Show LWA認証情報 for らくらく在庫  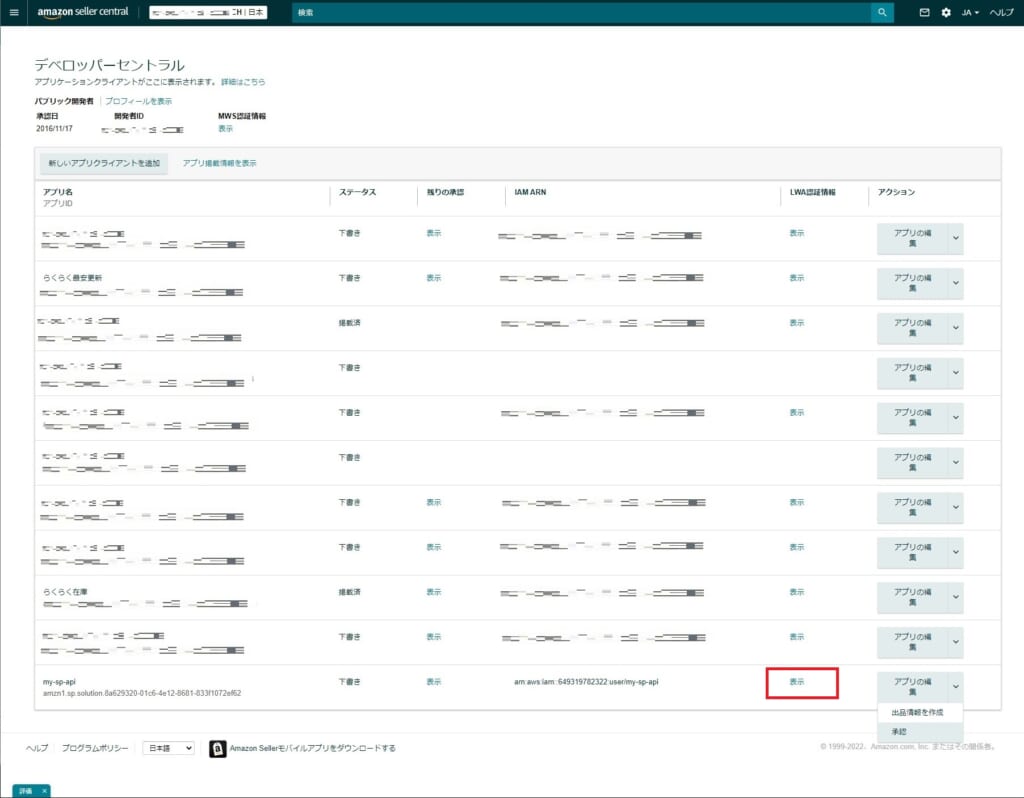click(797, 592)
